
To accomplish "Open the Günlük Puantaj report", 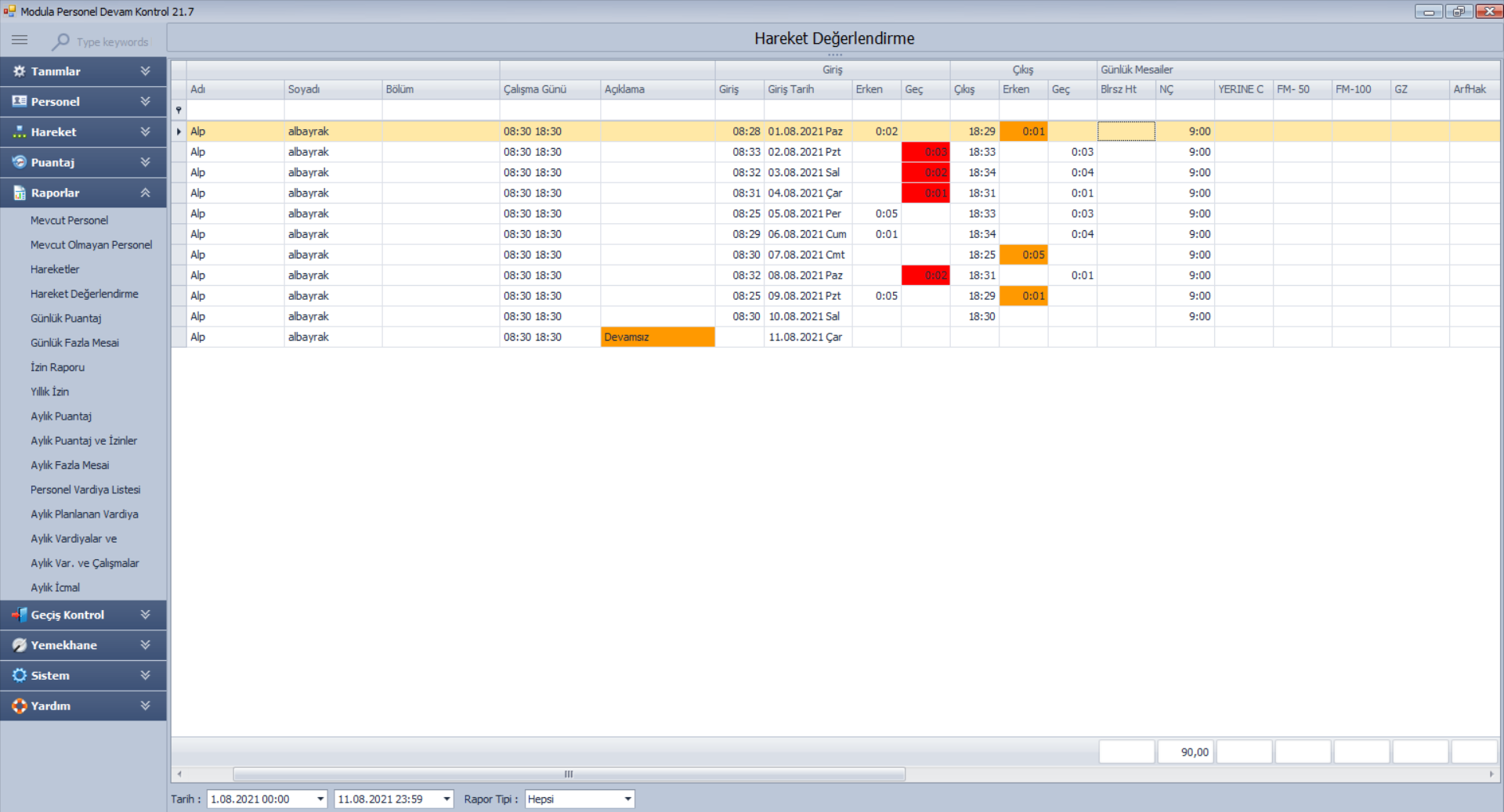I will tap(66, 318).
